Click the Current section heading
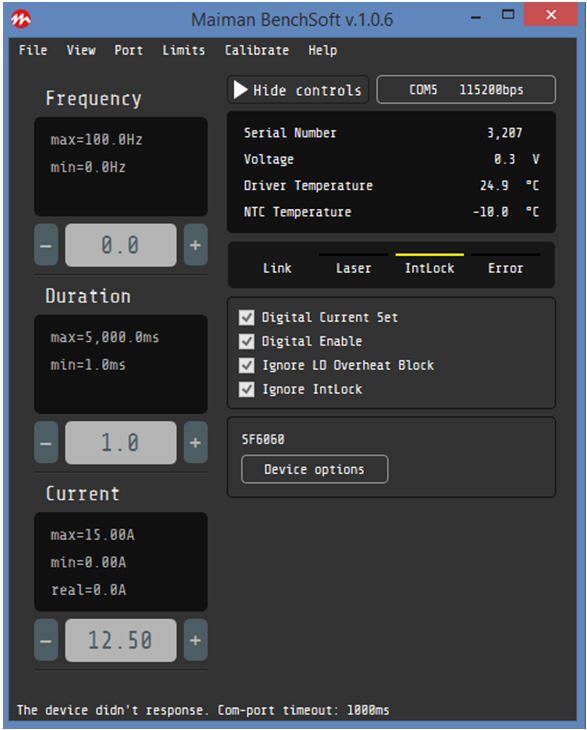587x730 pixels. [x=83, y=493]
